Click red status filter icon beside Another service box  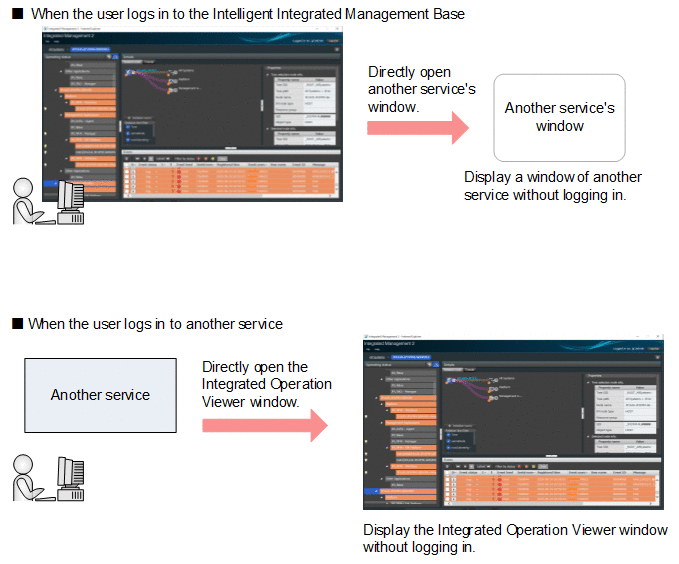pos(520,467)
